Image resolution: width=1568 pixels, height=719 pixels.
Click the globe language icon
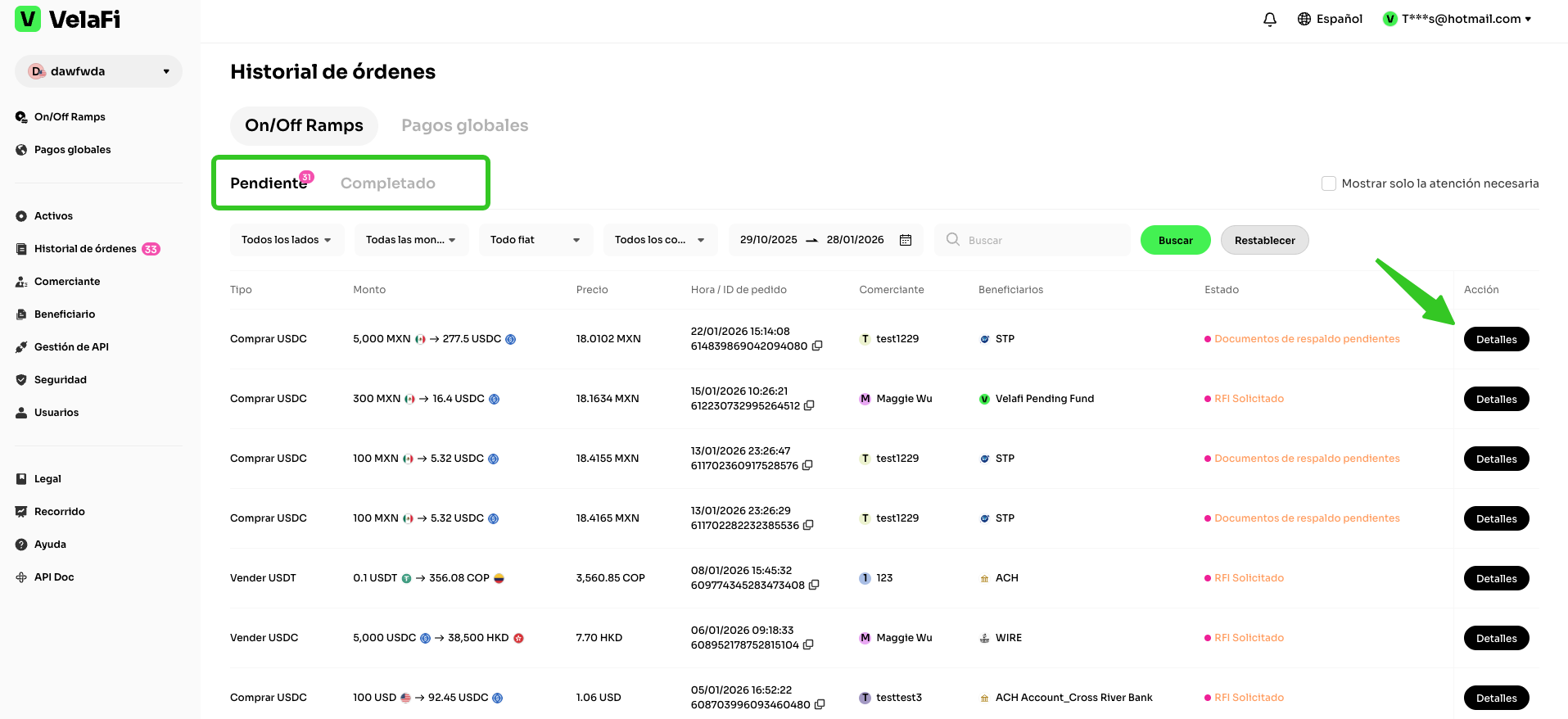[1304, 19]
